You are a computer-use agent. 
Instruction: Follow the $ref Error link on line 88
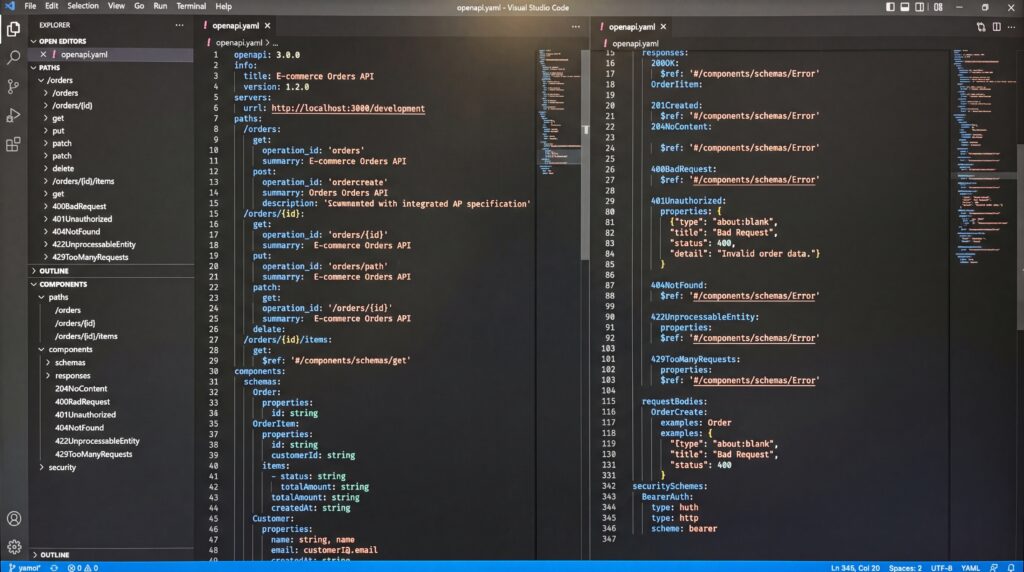[754, 296]
